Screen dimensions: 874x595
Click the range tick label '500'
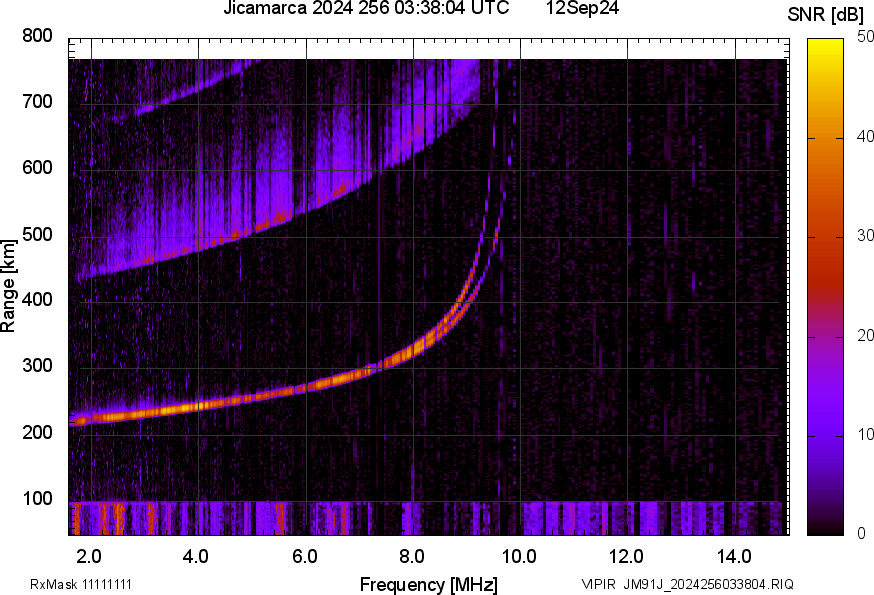37,234
